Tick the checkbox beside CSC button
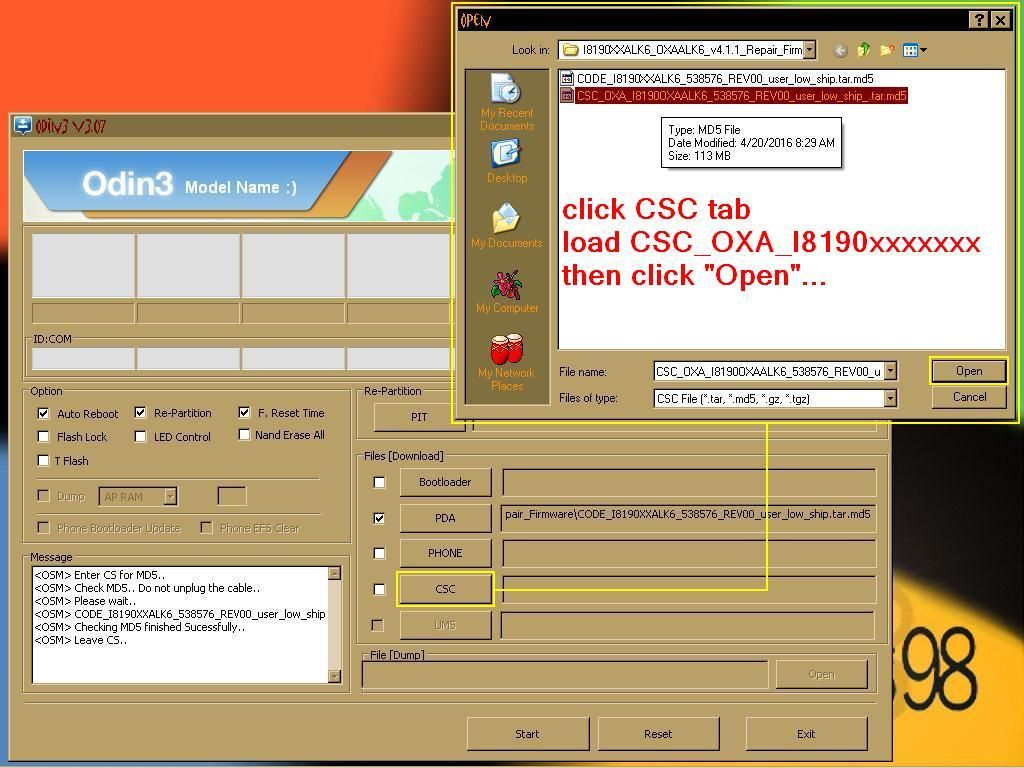Screen dimensions: 1024x768 pos(379,589)
